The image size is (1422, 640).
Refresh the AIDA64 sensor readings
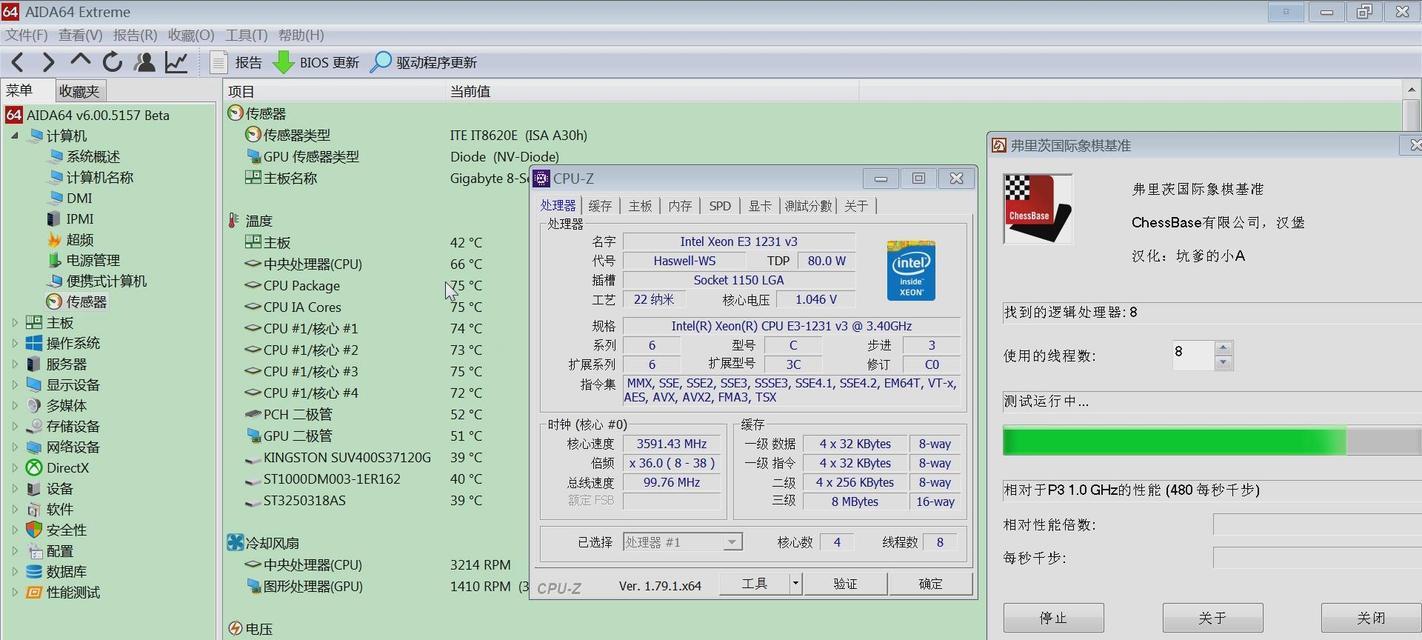click(112, 62)
